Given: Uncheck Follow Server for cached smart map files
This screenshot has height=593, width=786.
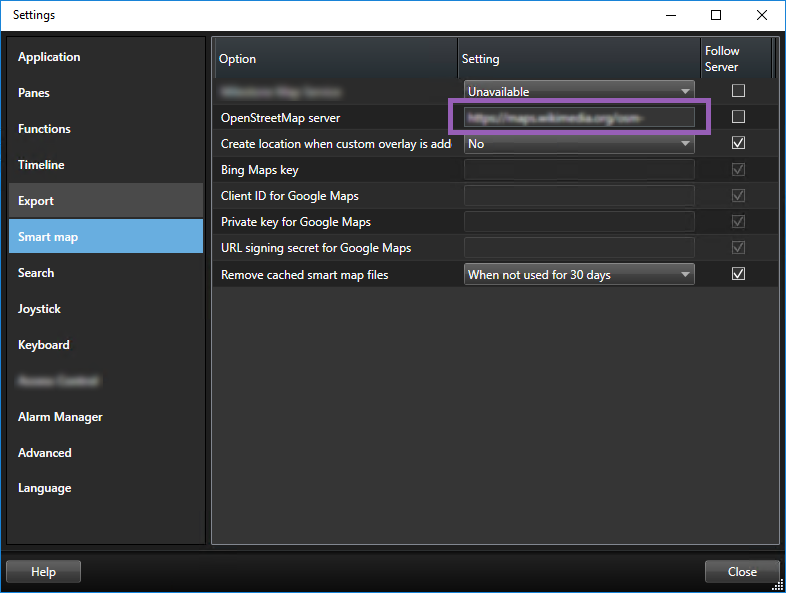Looking at the screenshot, I should (738, 274).
